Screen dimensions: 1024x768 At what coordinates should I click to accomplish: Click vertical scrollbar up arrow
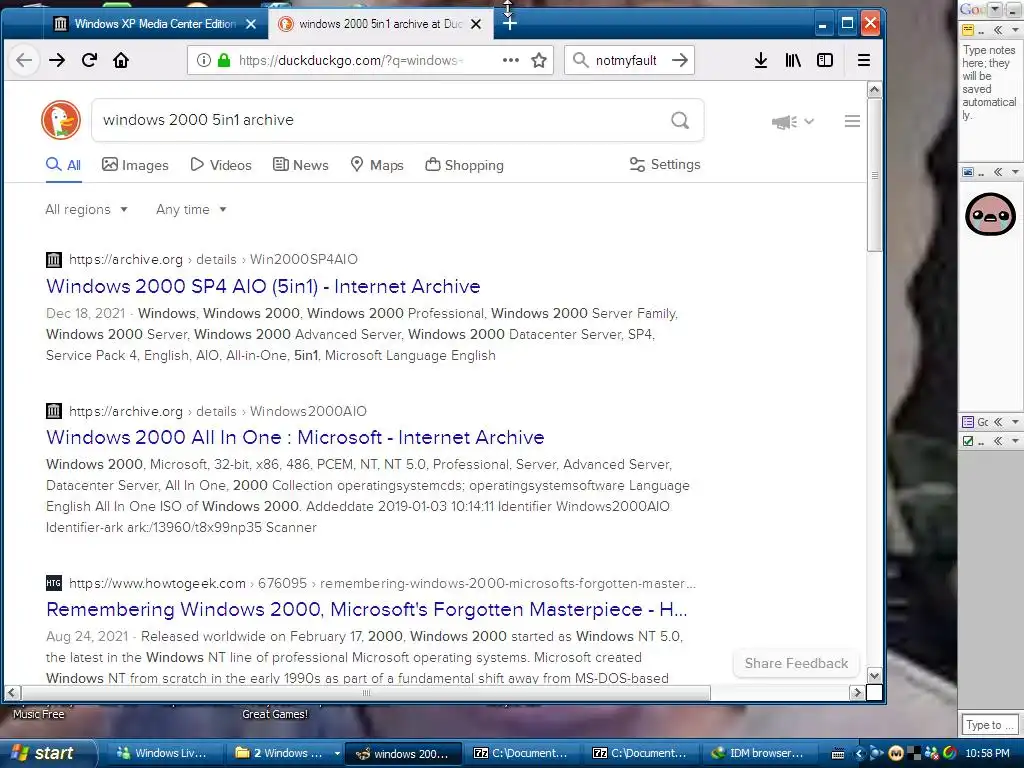[874, 89]
